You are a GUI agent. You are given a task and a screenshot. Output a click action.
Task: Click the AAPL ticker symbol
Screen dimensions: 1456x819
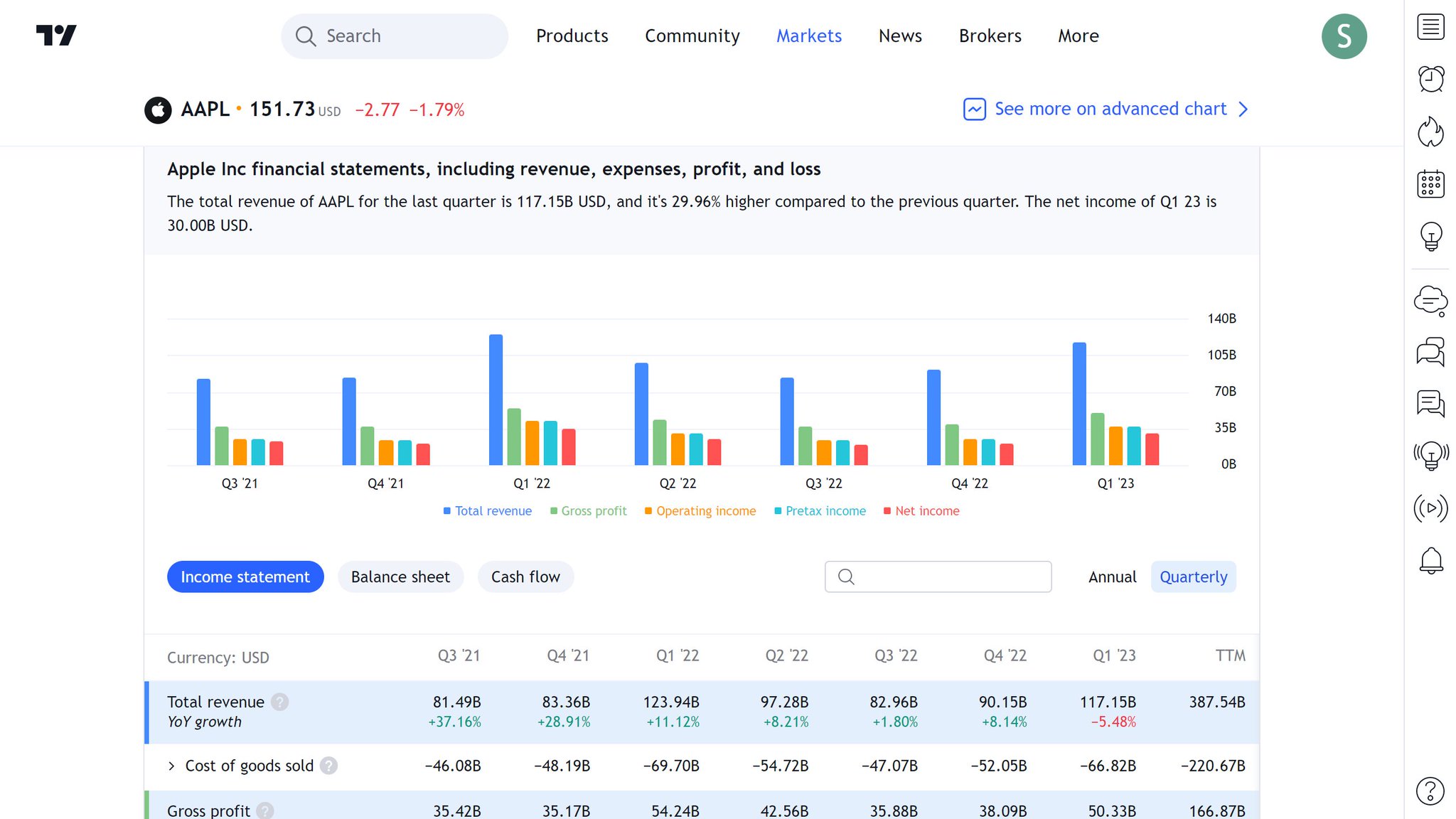pyautogui.click(x=205, y=109)
